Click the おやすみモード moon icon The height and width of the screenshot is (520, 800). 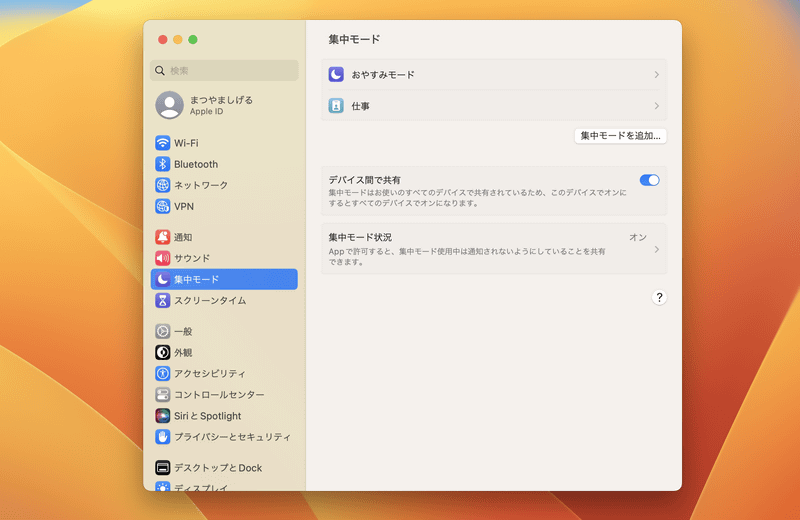(336, 75)
